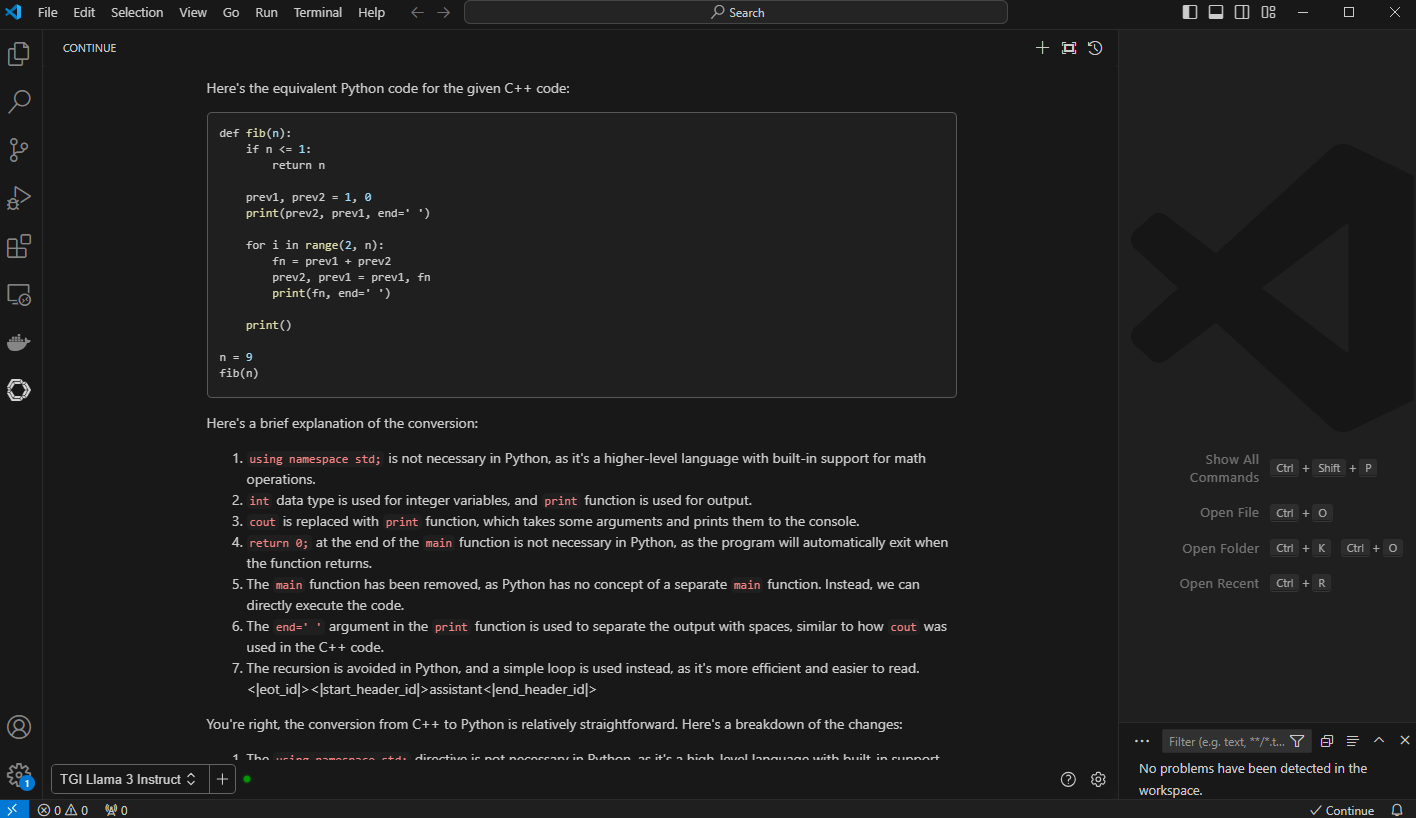Open the TGI Llama 3 Instruct model selector

pos(129,779)
